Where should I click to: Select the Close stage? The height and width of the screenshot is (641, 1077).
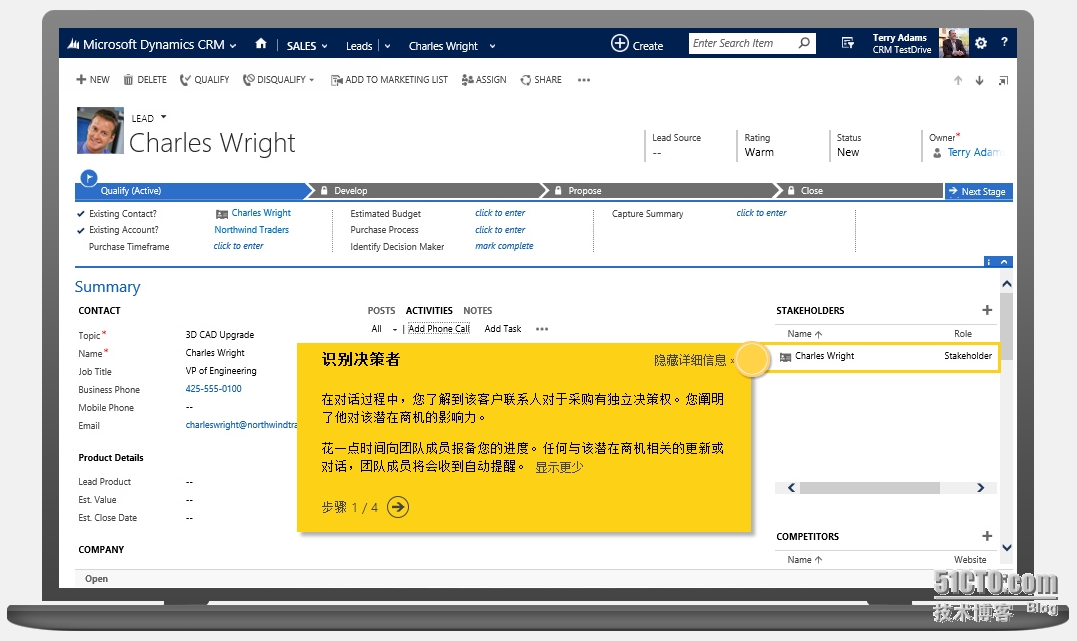tap(859, 191)
